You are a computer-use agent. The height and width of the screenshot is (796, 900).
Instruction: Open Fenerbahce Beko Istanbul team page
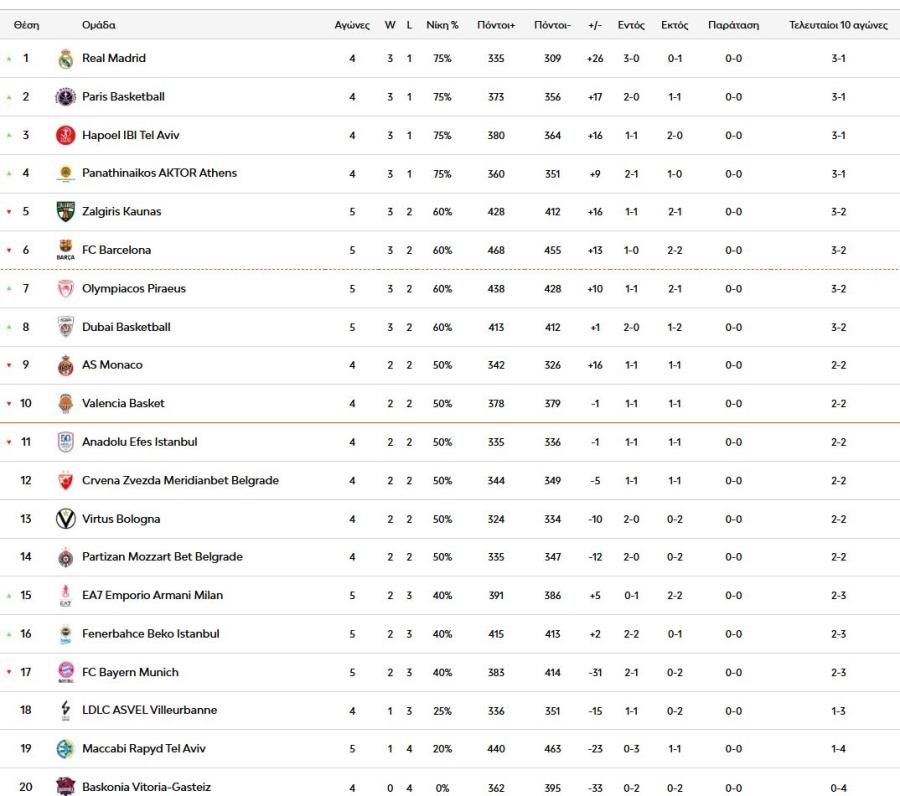pos(150,634)
